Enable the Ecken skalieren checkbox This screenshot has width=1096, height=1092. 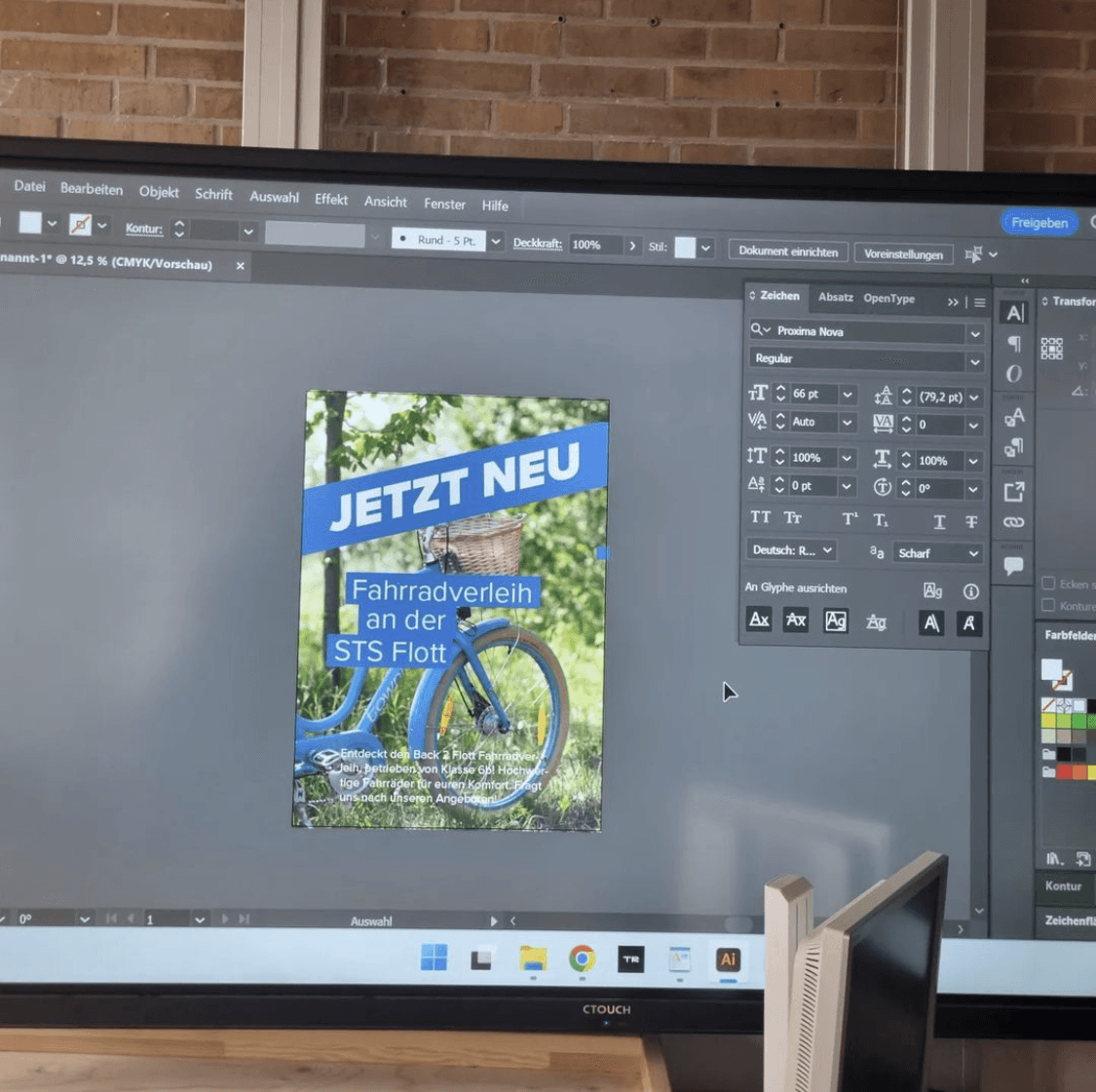pos(1047,584)
